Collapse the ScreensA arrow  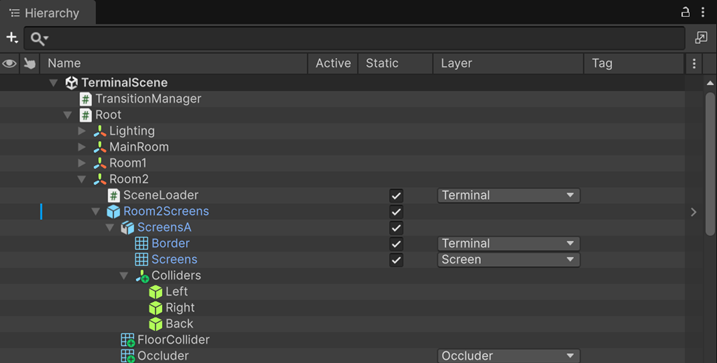[110, 227]
